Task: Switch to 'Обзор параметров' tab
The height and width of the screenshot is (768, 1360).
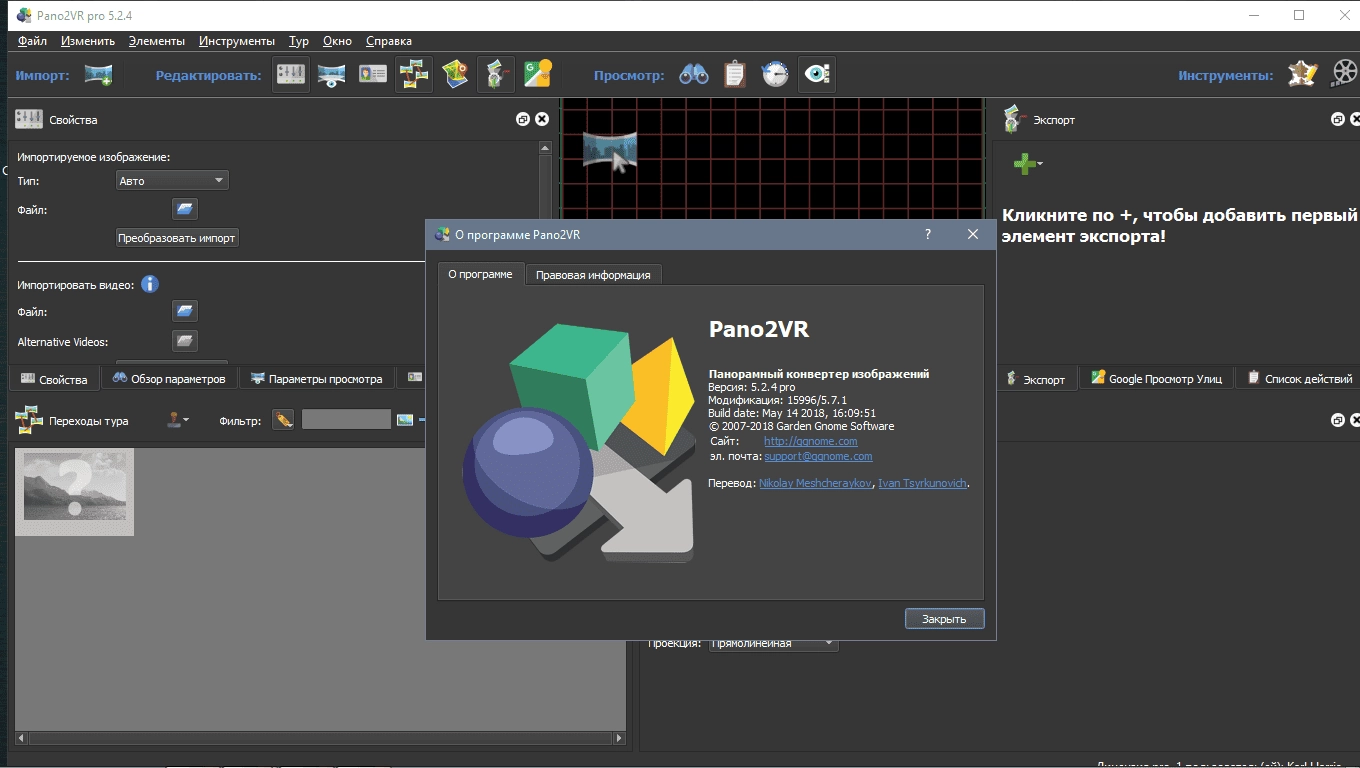Action: click(169, 379)
